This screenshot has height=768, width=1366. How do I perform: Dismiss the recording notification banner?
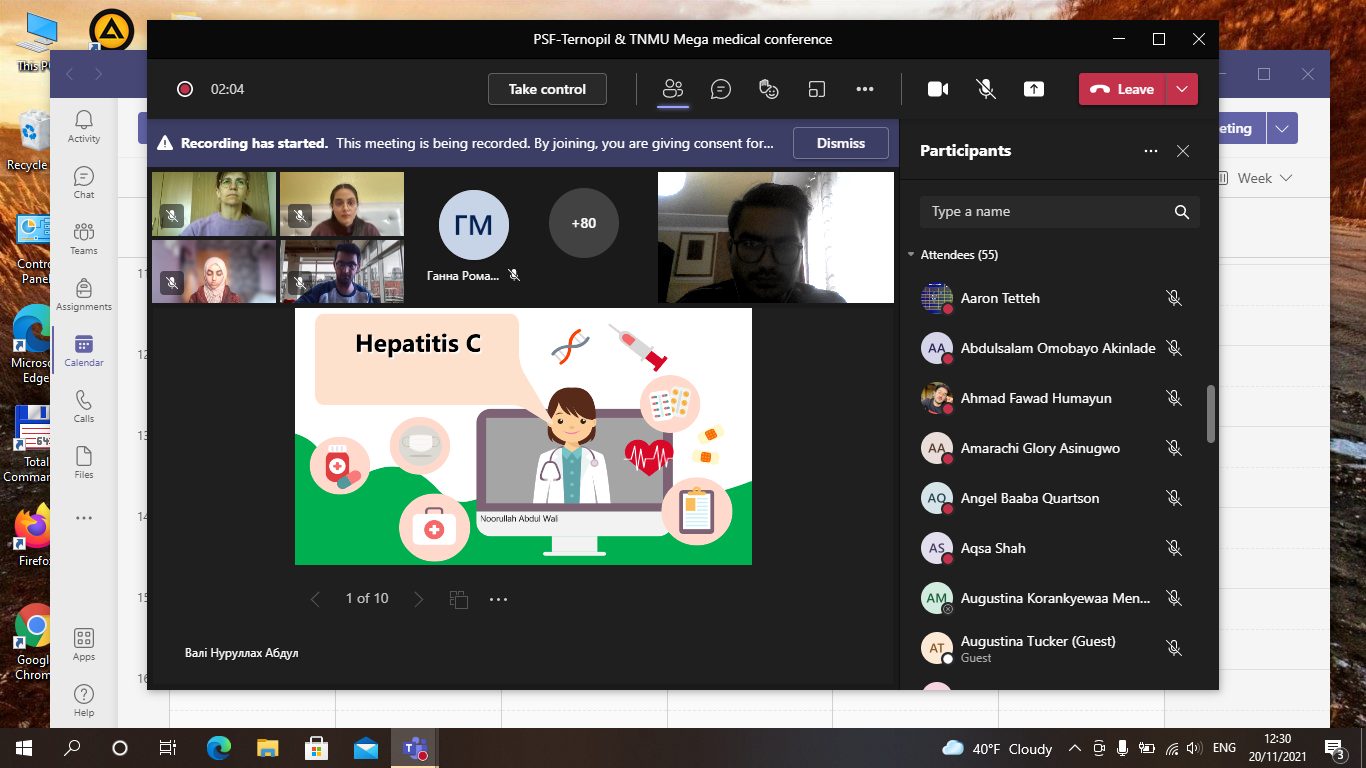(x=840, y=143)
